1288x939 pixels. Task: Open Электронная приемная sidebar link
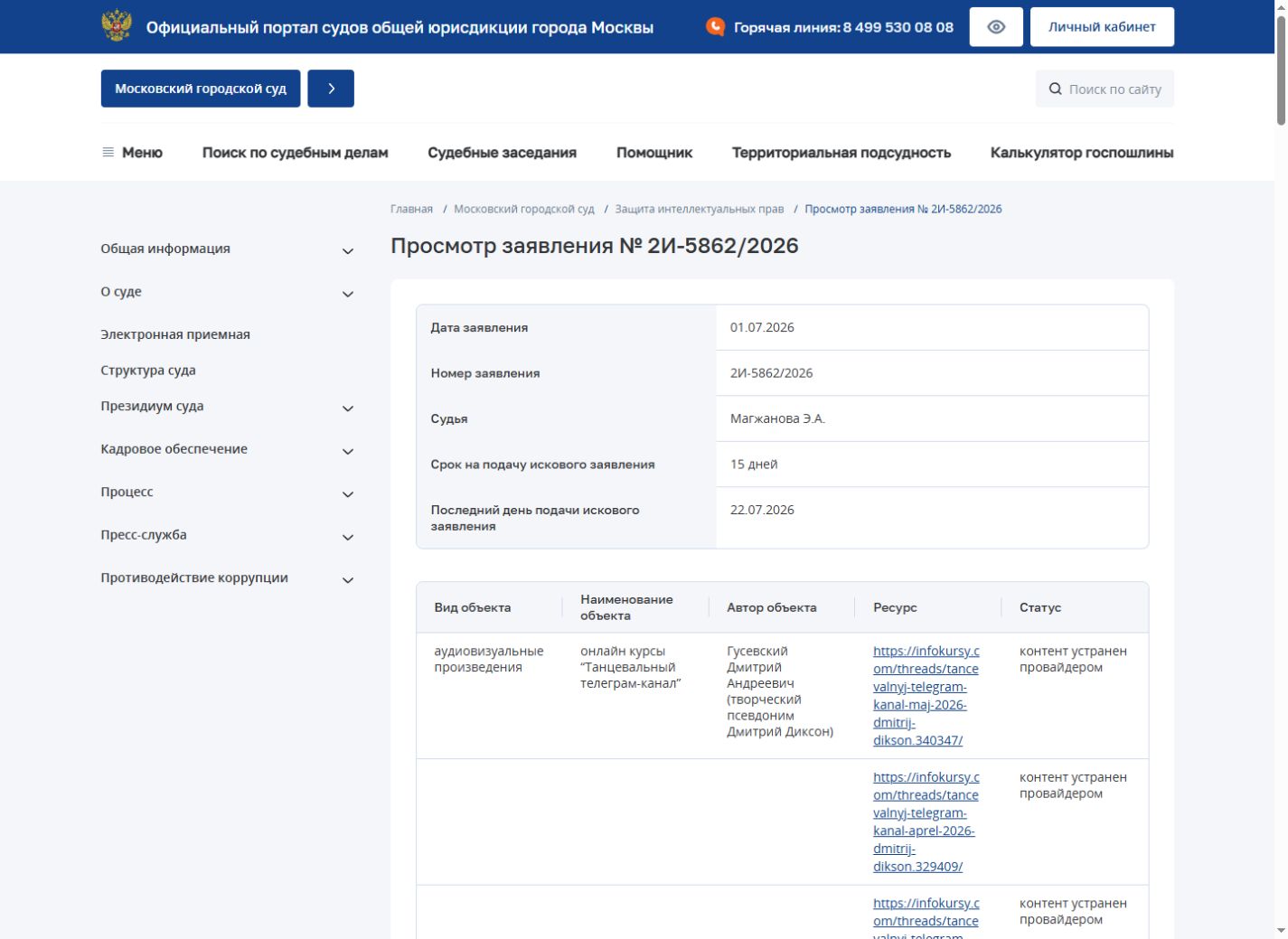pyautogui.click(x=175, y=334)
